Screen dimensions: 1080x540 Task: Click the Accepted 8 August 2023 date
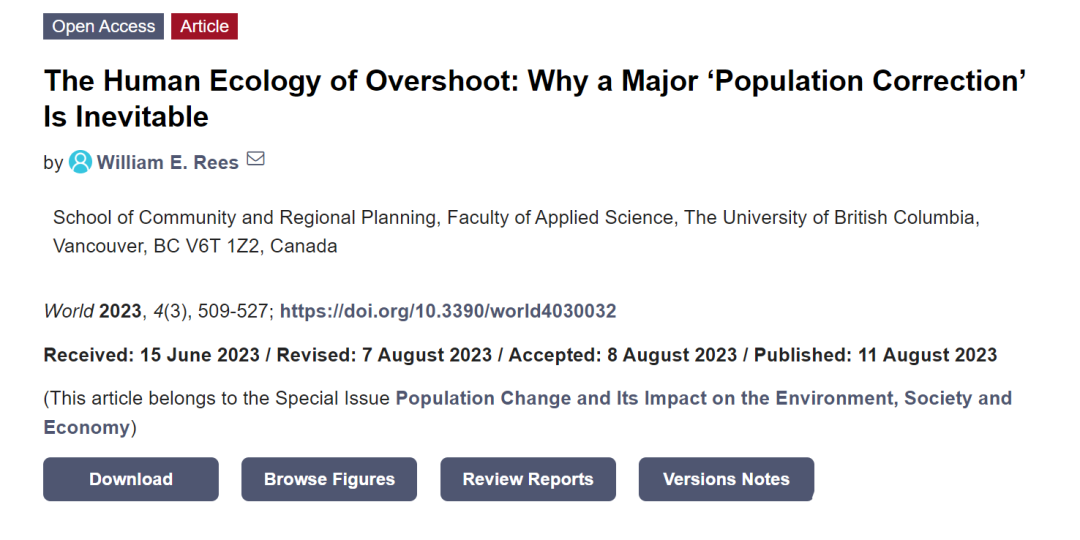click(x=623, y=355)
